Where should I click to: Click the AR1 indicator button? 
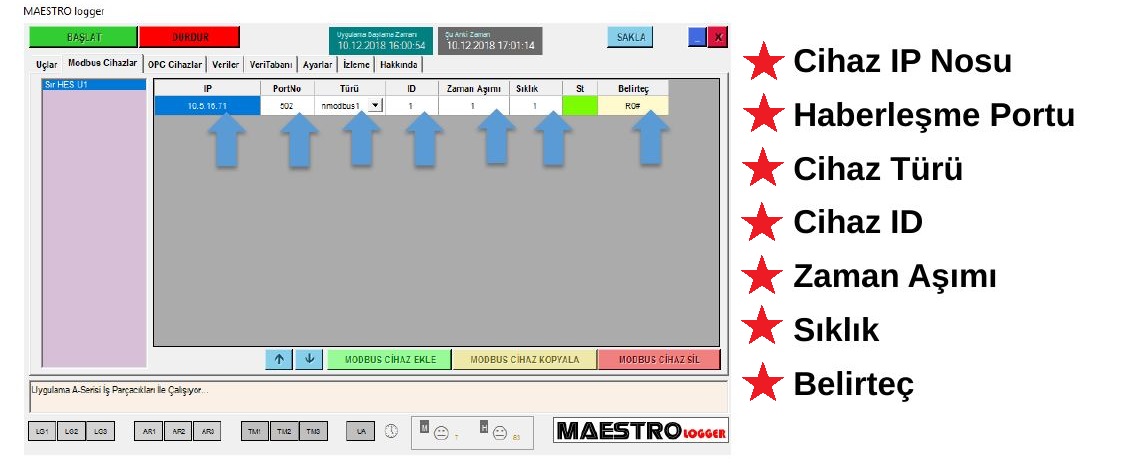tap(148, 432)
